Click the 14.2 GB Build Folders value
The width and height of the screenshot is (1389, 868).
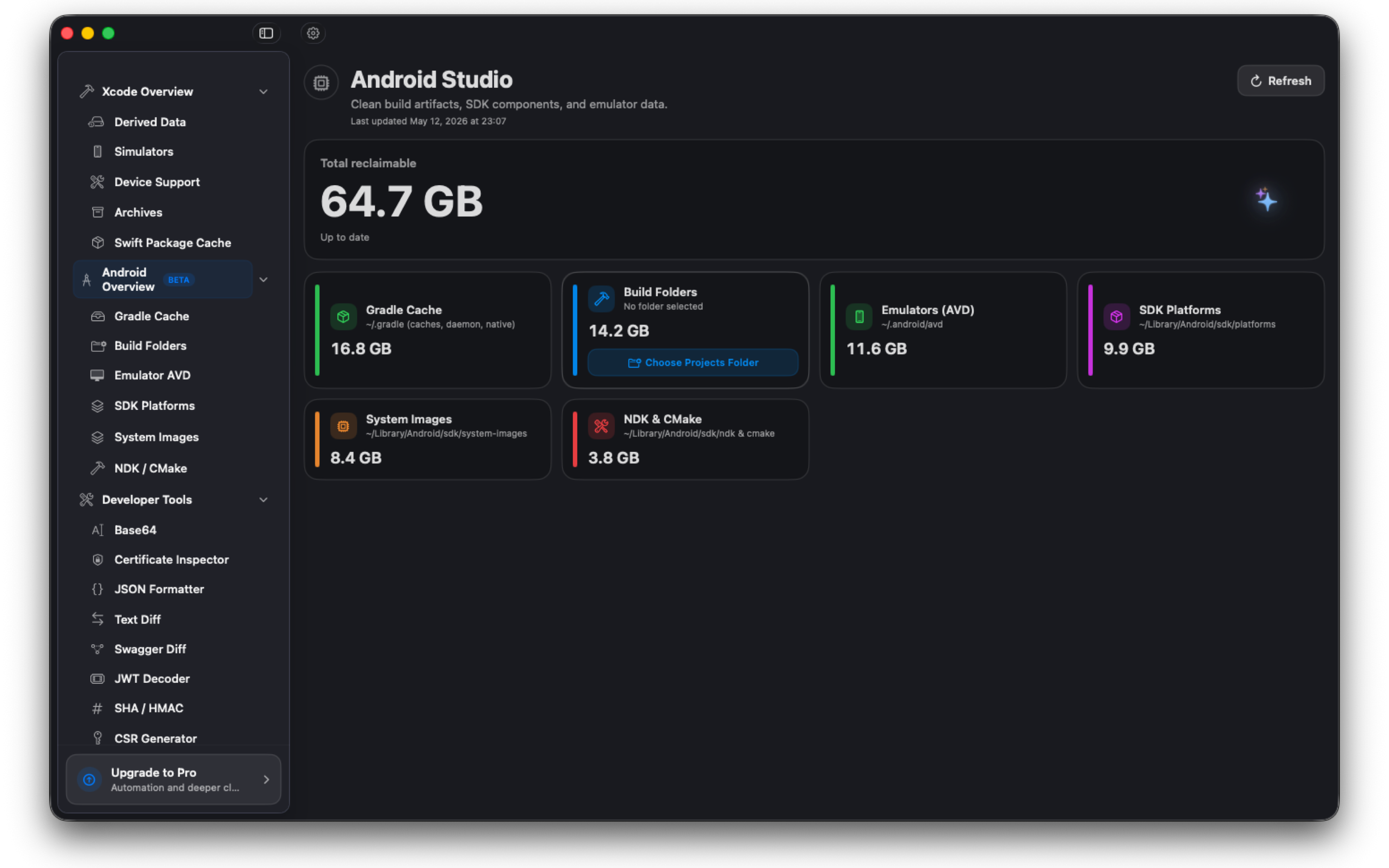(x=619, y=331)
